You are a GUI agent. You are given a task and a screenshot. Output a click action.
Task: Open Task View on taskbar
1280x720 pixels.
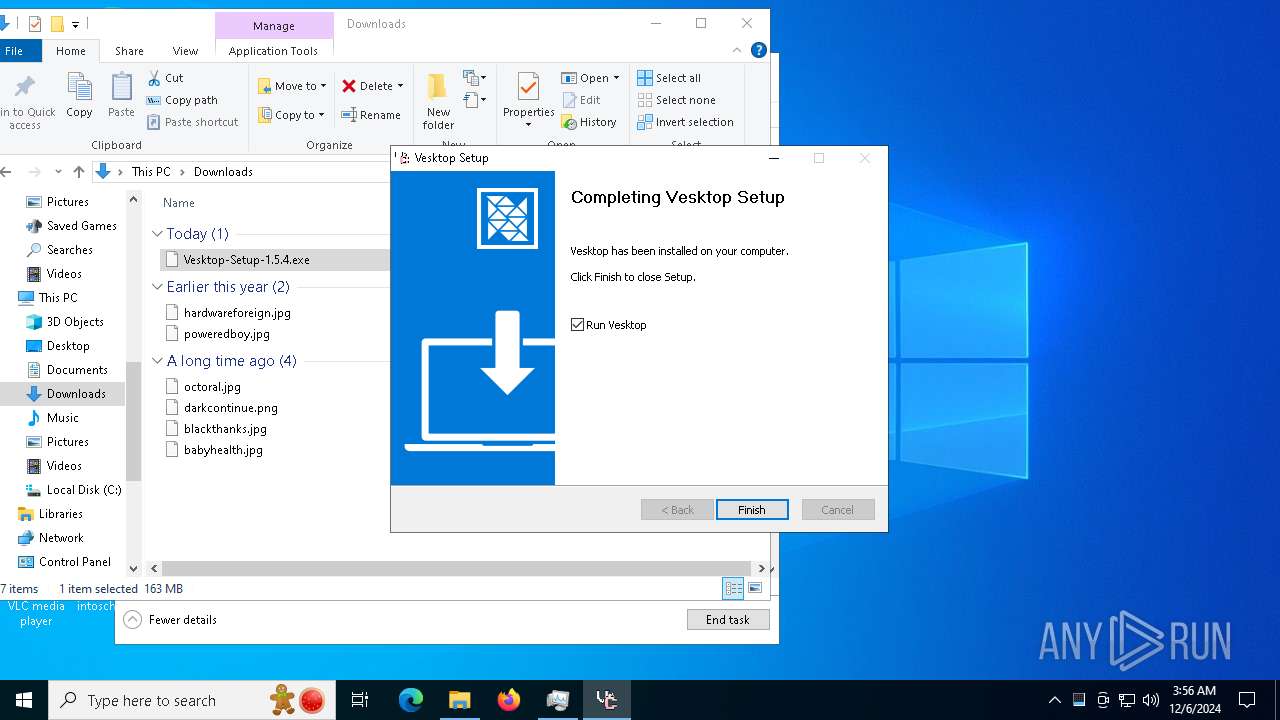coord(360,700)
